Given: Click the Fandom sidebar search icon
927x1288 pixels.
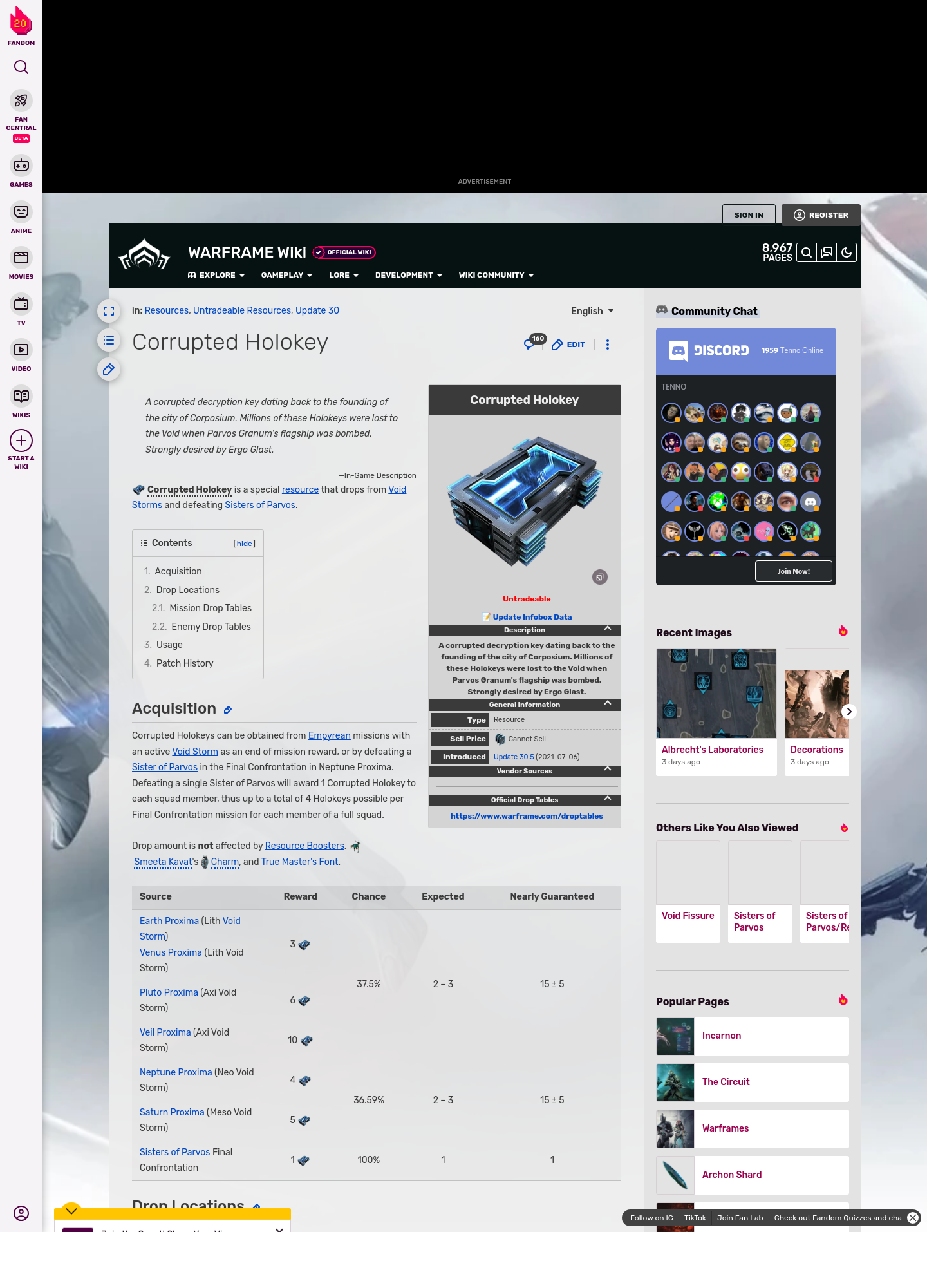Looking at the screenshot, I should 21,67.
